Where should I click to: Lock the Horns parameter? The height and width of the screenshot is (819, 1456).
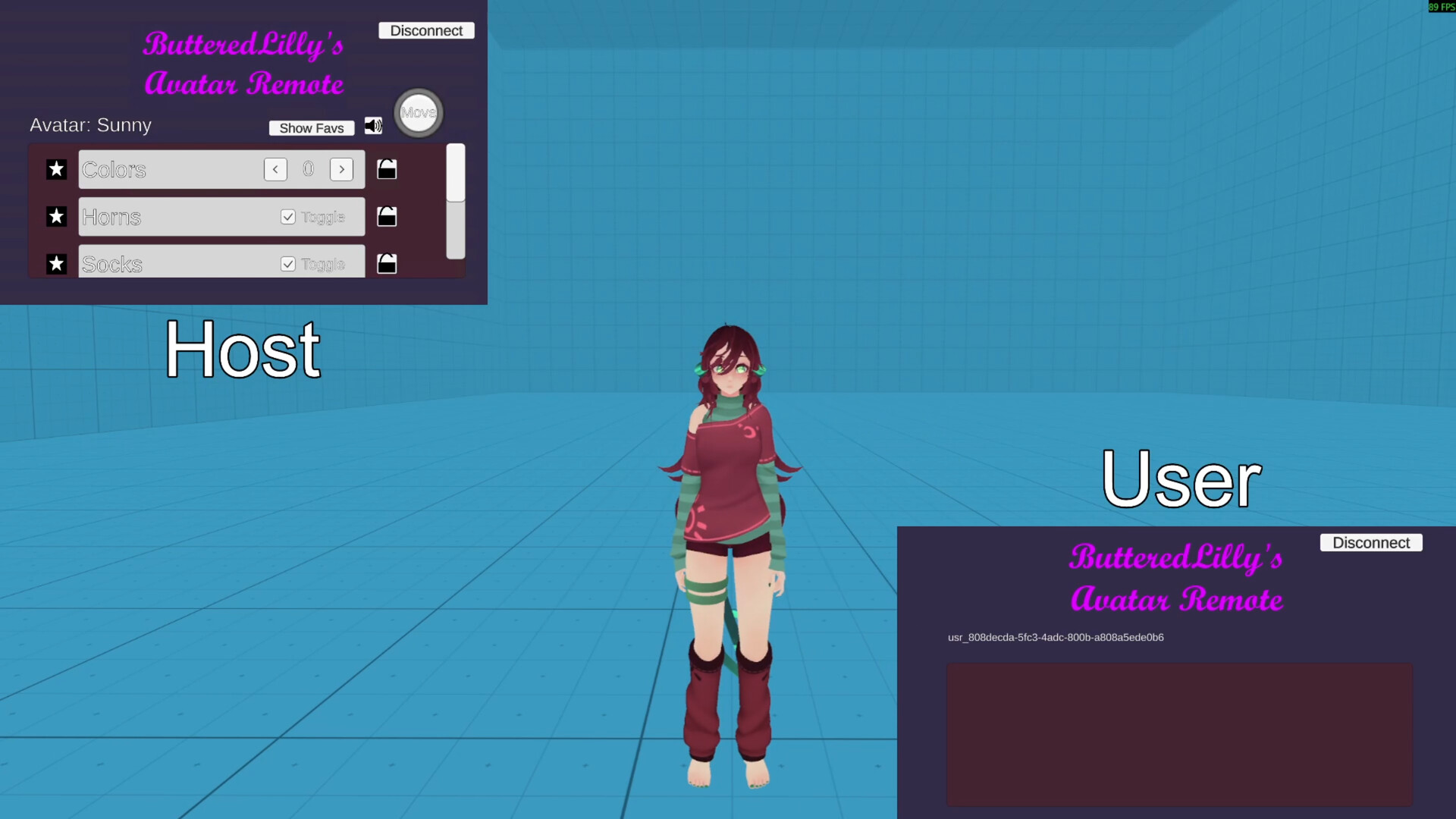(x=387, y=217)
